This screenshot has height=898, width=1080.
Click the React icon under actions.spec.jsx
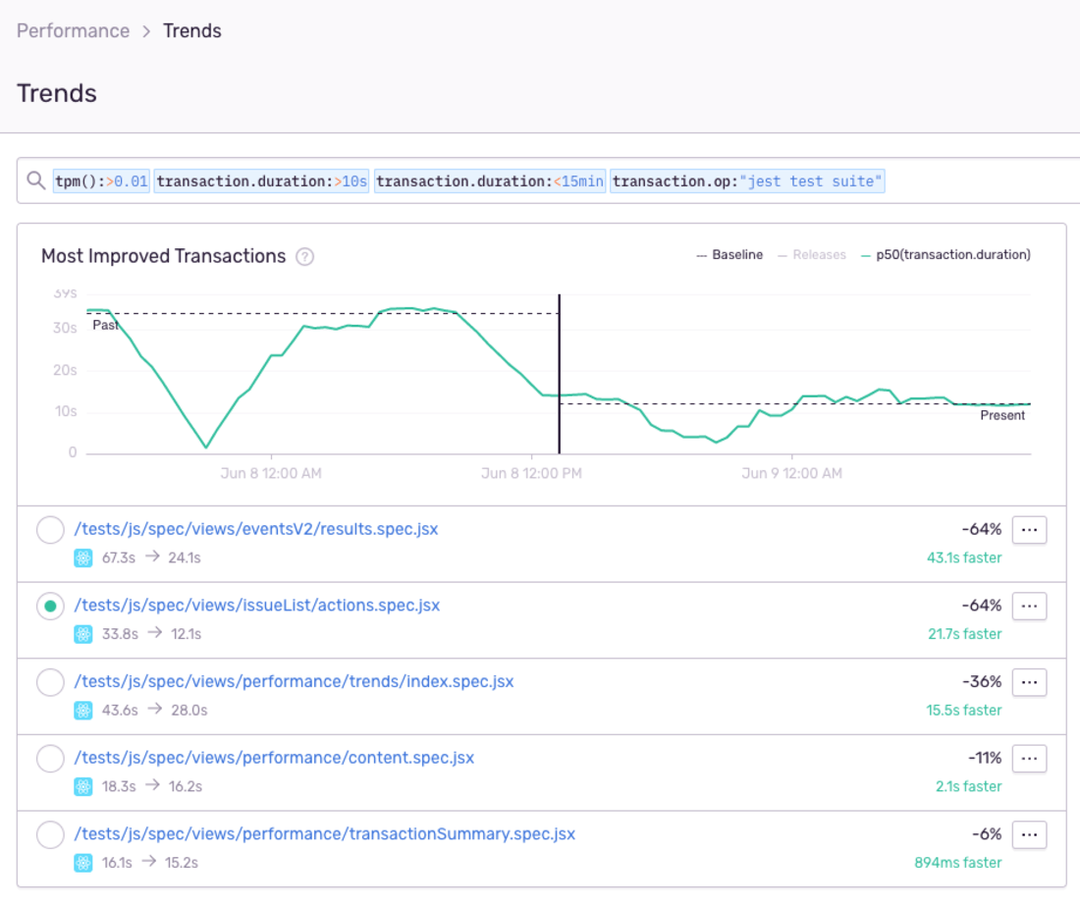point(83,634)
